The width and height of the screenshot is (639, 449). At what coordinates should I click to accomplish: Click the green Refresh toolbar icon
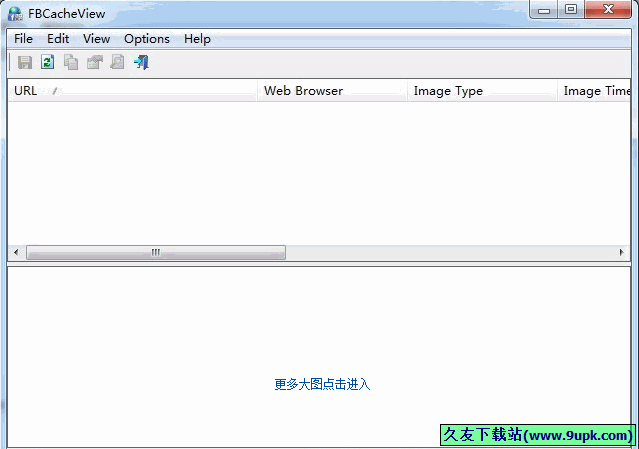[48, 62]
